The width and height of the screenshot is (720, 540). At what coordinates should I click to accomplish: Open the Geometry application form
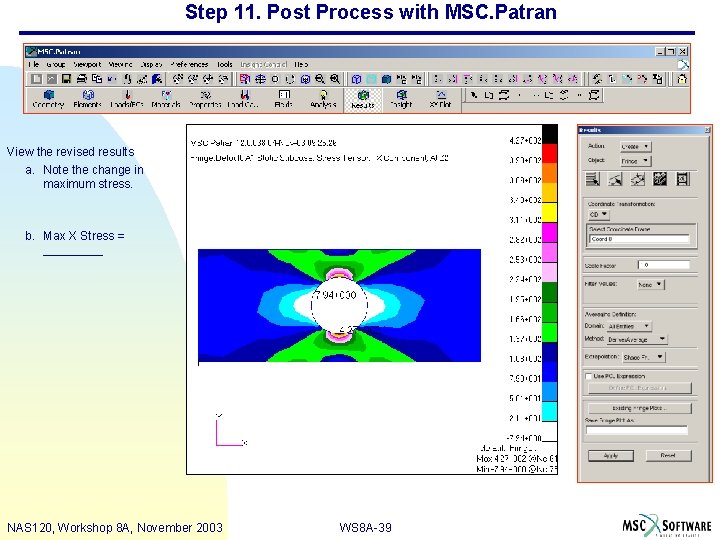(48, 99)
